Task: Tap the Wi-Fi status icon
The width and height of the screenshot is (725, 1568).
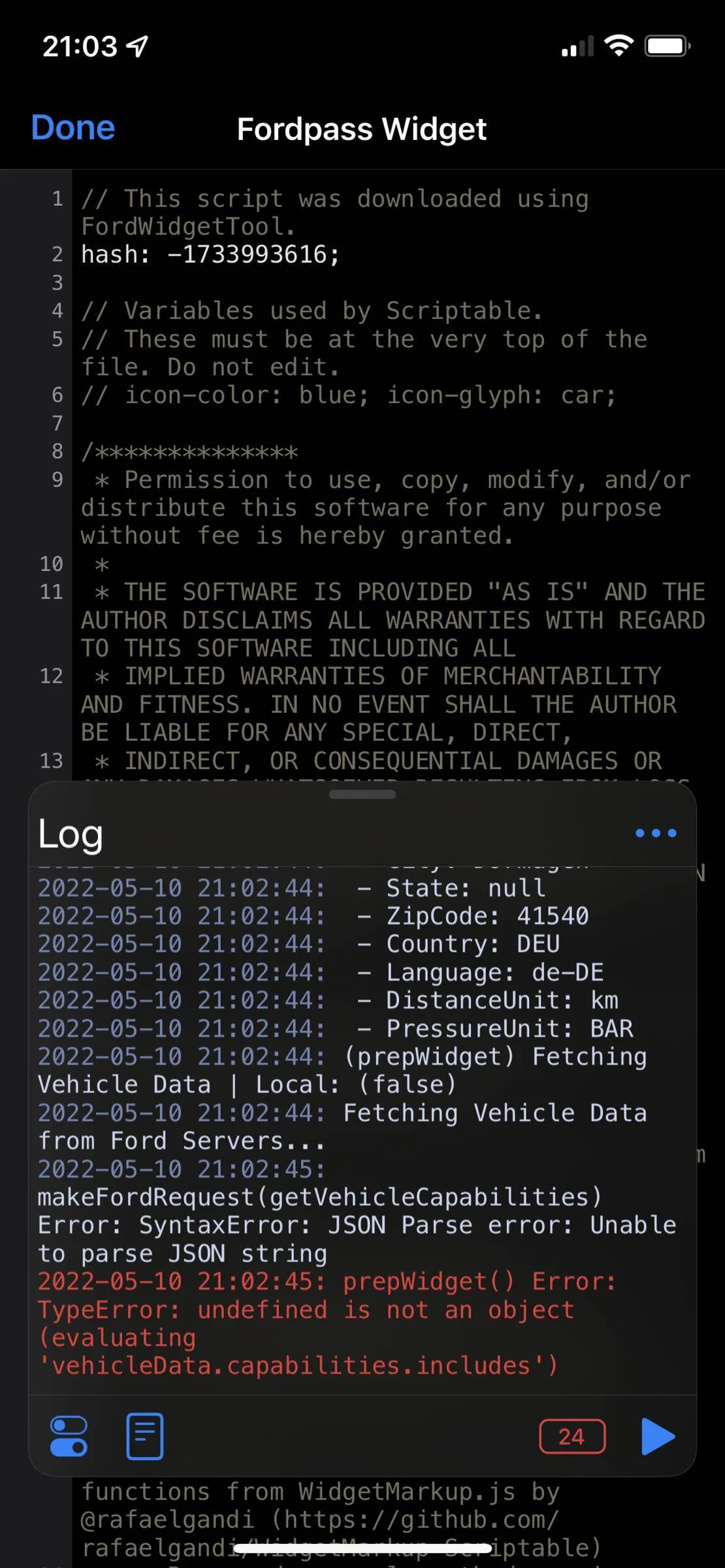Action: coord(619,46)
